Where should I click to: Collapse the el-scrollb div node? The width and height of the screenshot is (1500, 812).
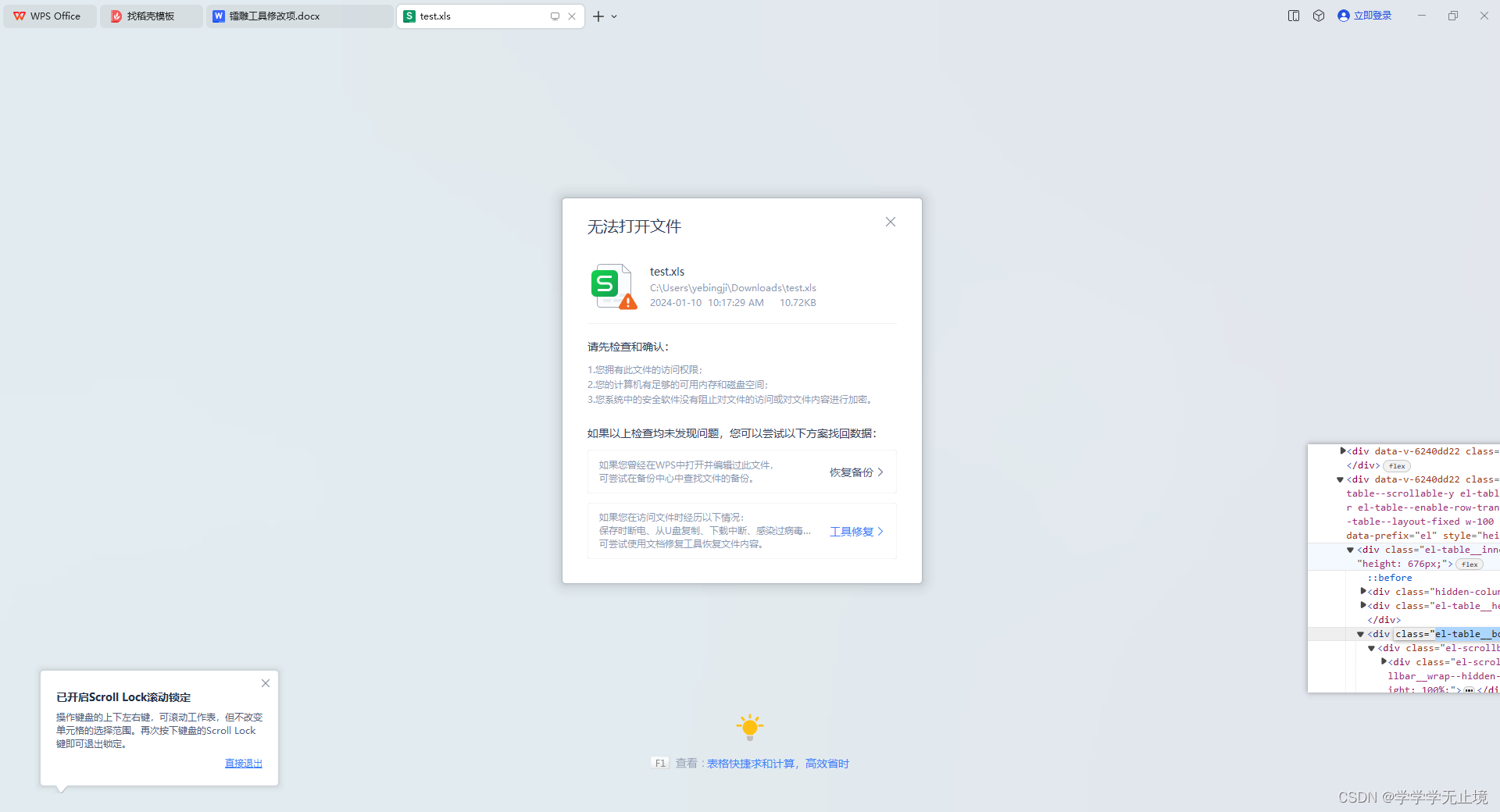point(1371,648)
